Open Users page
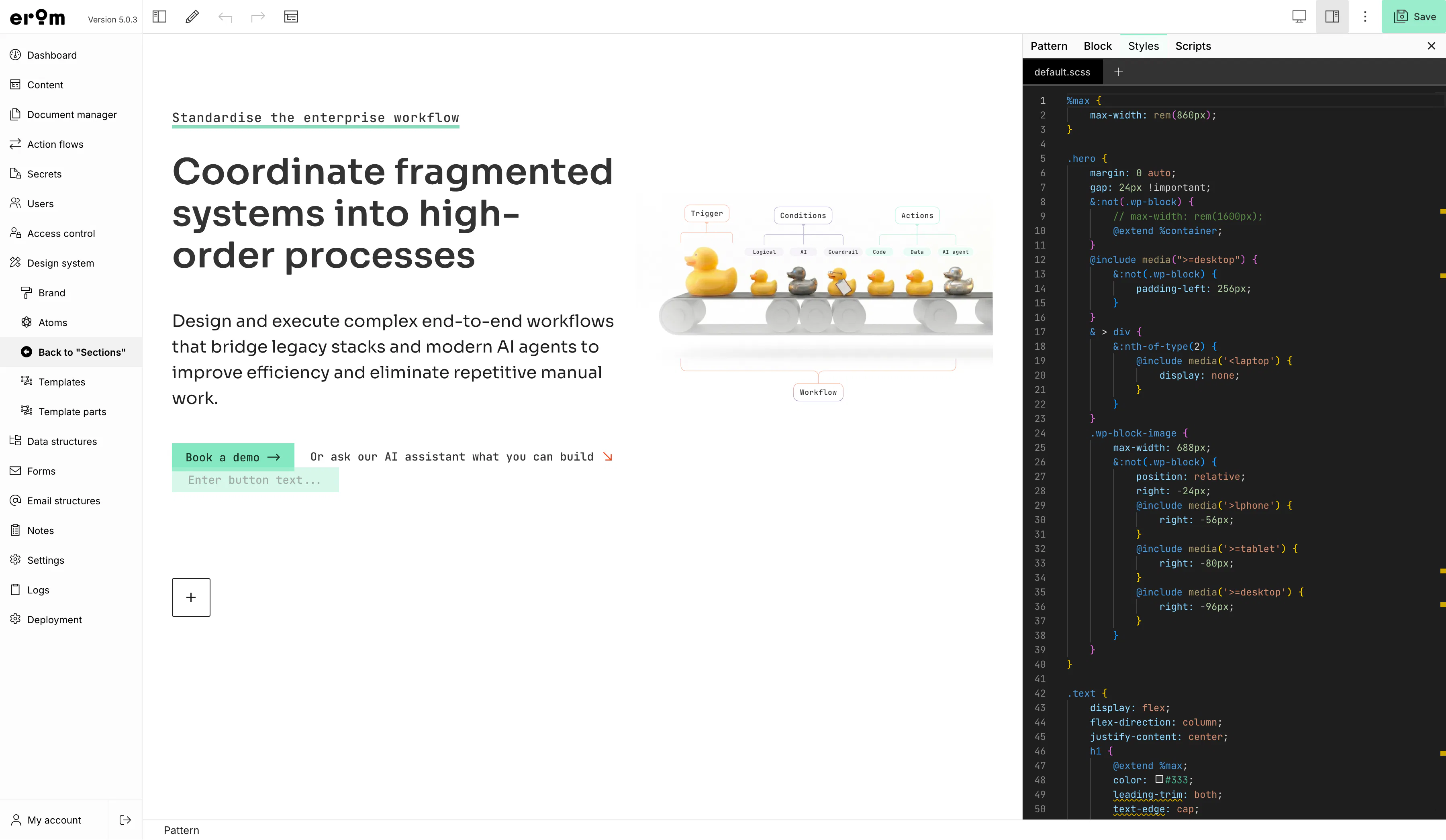Image resolution: width=1446 pixels, height=840 pixels. [71, 204]
